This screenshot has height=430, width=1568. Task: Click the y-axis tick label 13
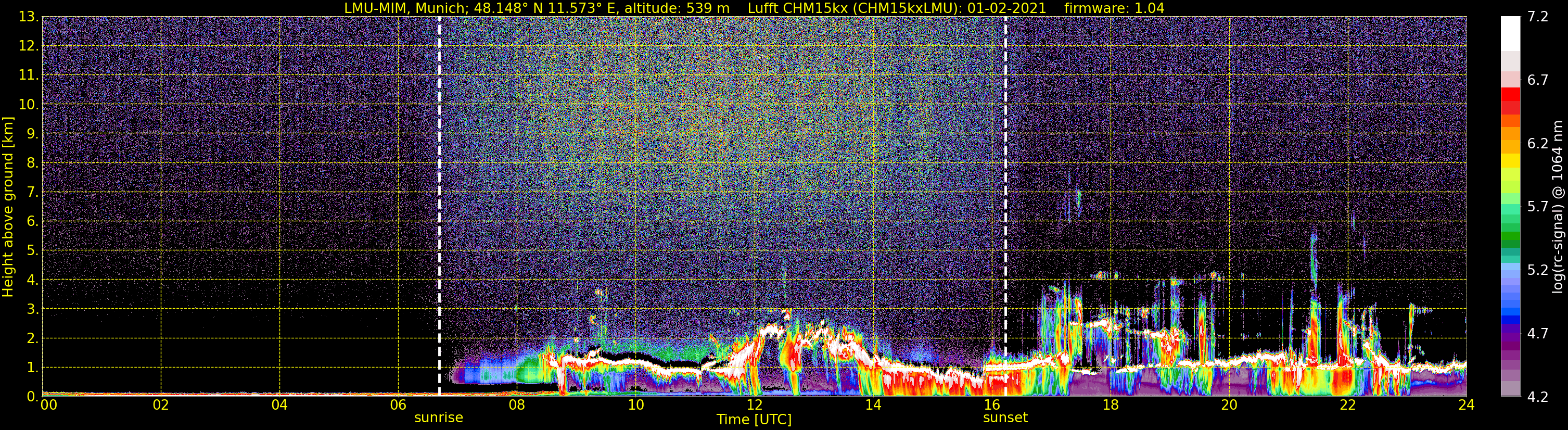pyautogui.click(x=28, y=17)
